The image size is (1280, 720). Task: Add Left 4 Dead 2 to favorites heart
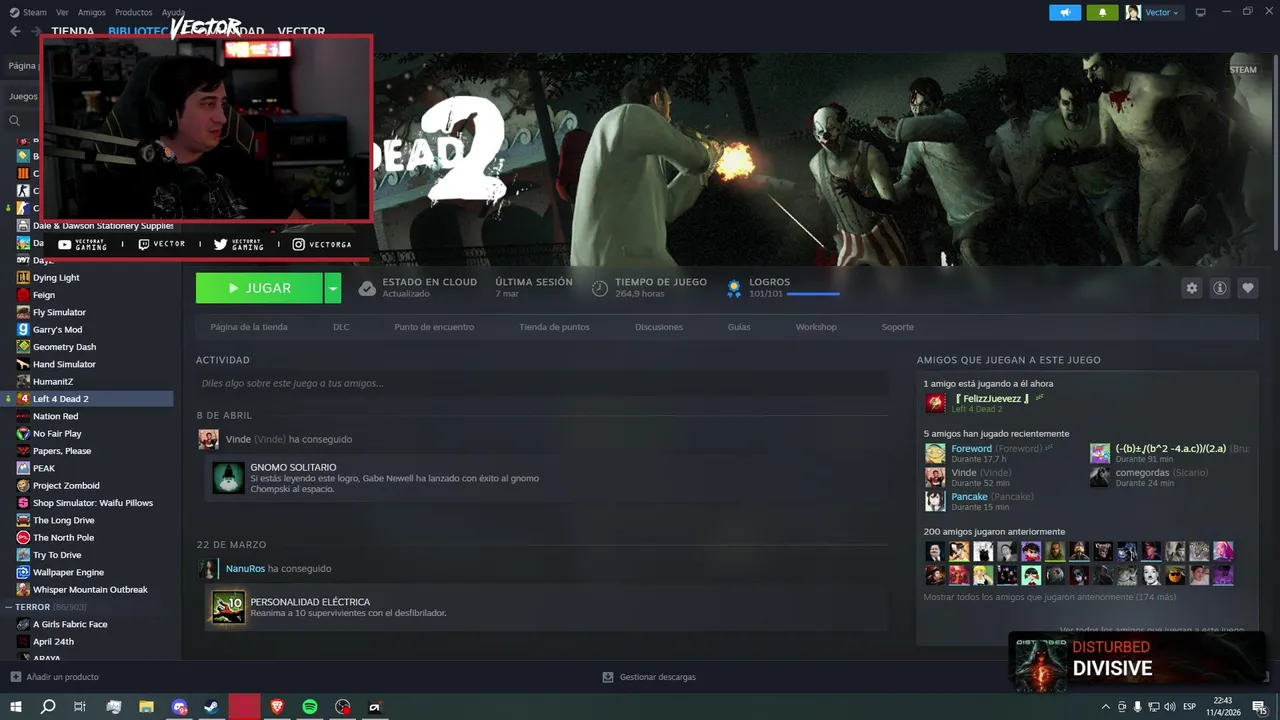click(x=1248, y=288)
